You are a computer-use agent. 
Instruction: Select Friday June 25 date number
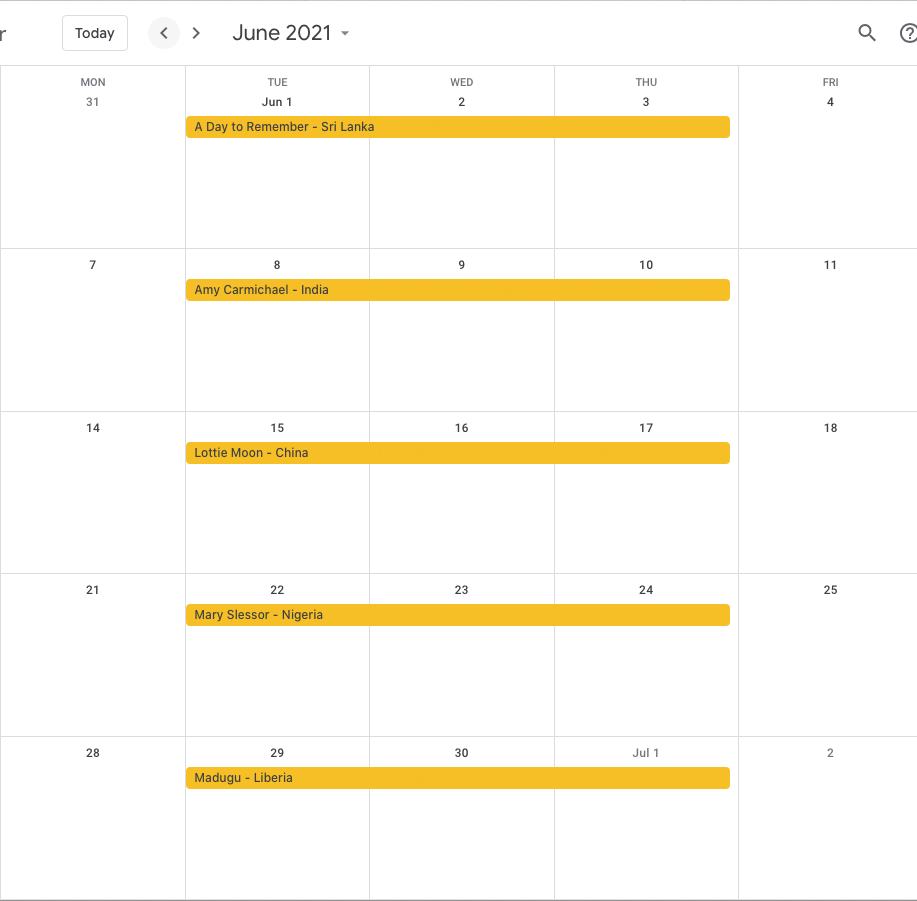point(830,590)
